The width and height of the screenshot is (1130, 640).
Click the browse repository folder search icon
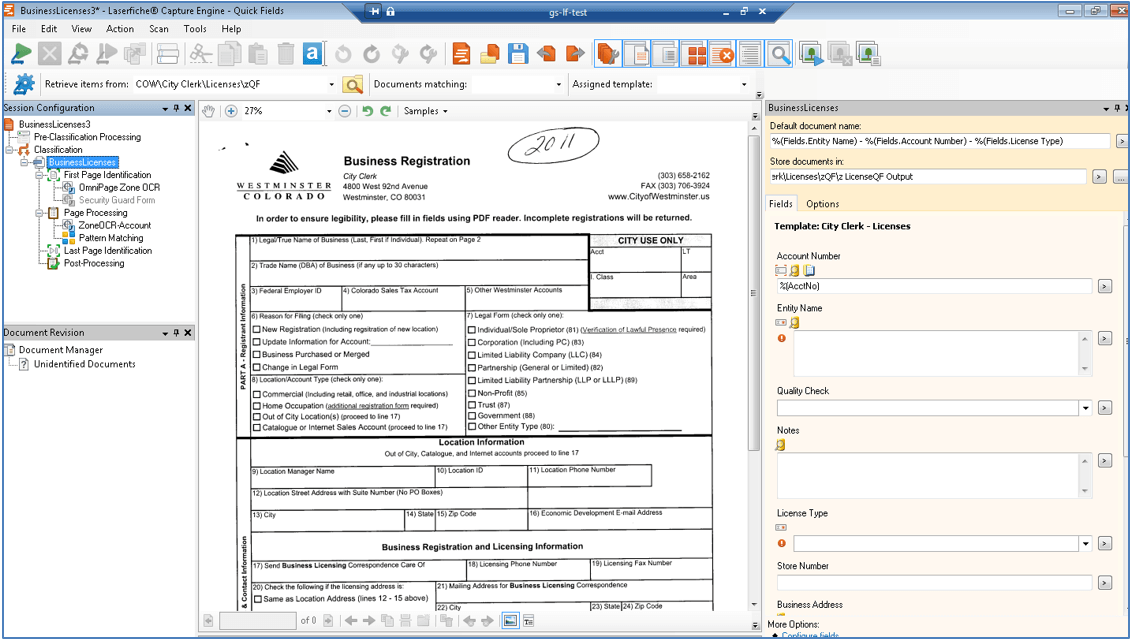352,84
